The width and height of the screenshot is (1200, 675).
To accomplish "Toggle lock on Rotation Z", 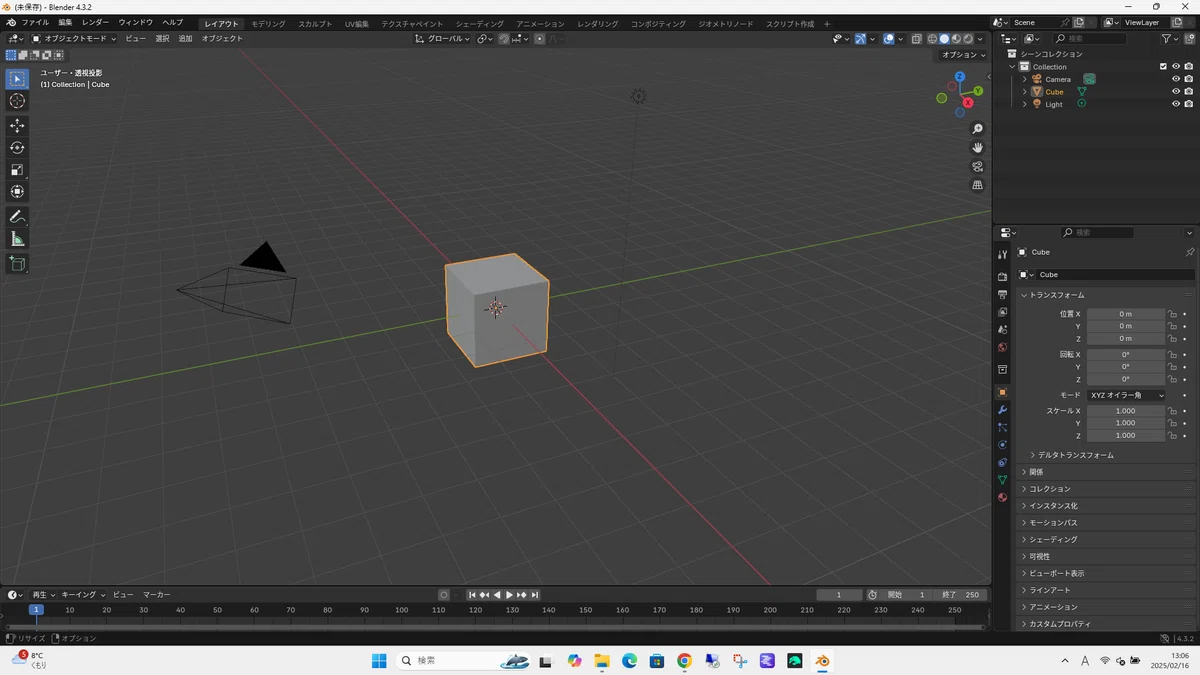I will click(x=1172, y=379).
